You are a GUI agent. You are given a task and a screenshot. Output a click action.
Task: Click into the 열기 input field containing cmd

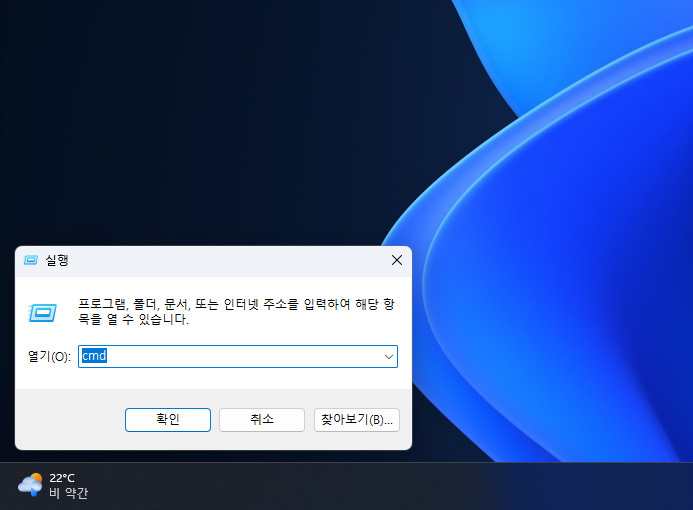[238, 357]
